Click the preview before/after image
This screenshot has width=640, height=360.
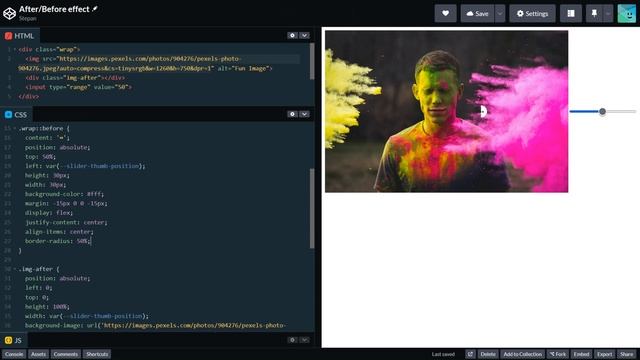(x=446, y=111)
